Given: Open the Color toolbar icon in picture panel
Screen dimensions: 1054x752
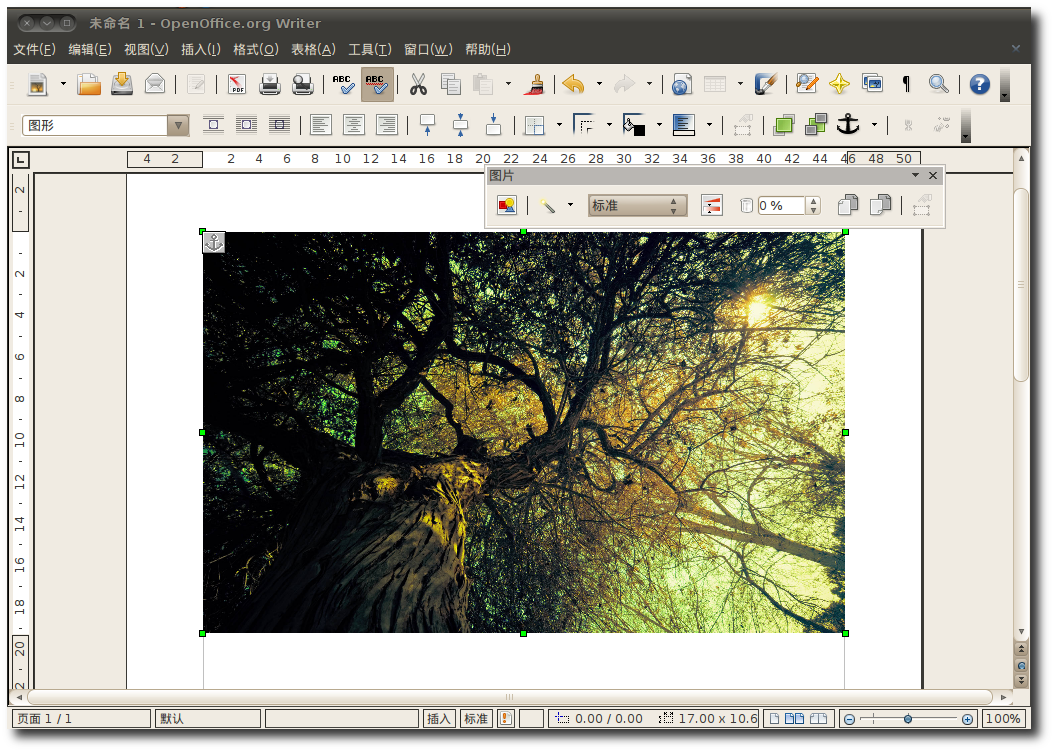Looking at the screenshot, I should pyautogui.click(x=711, y=205).
